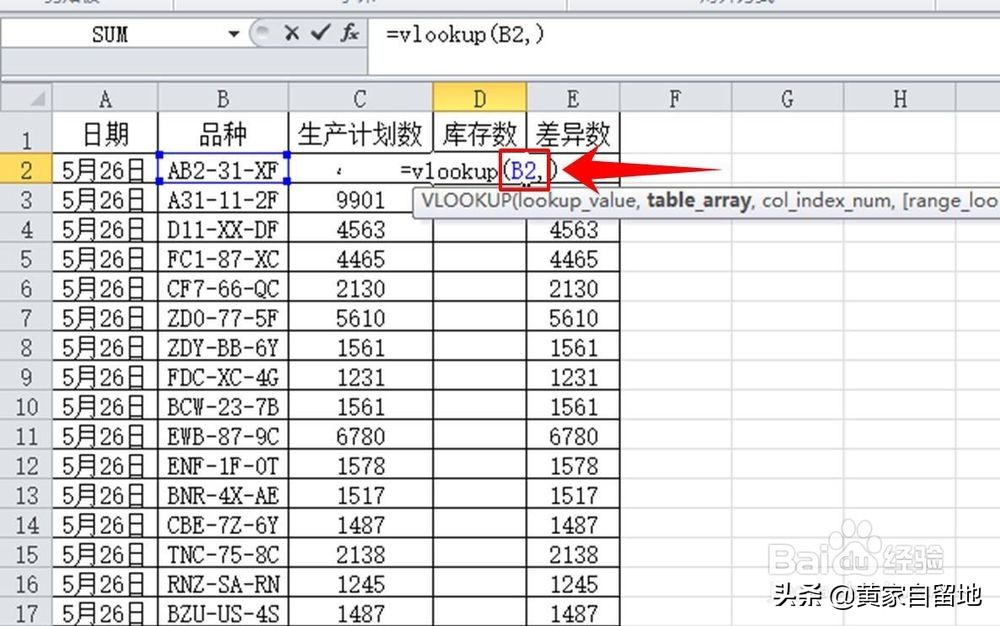
Task: Select empty 库存数 cell in row 5
Action: [x=480, y=259]
